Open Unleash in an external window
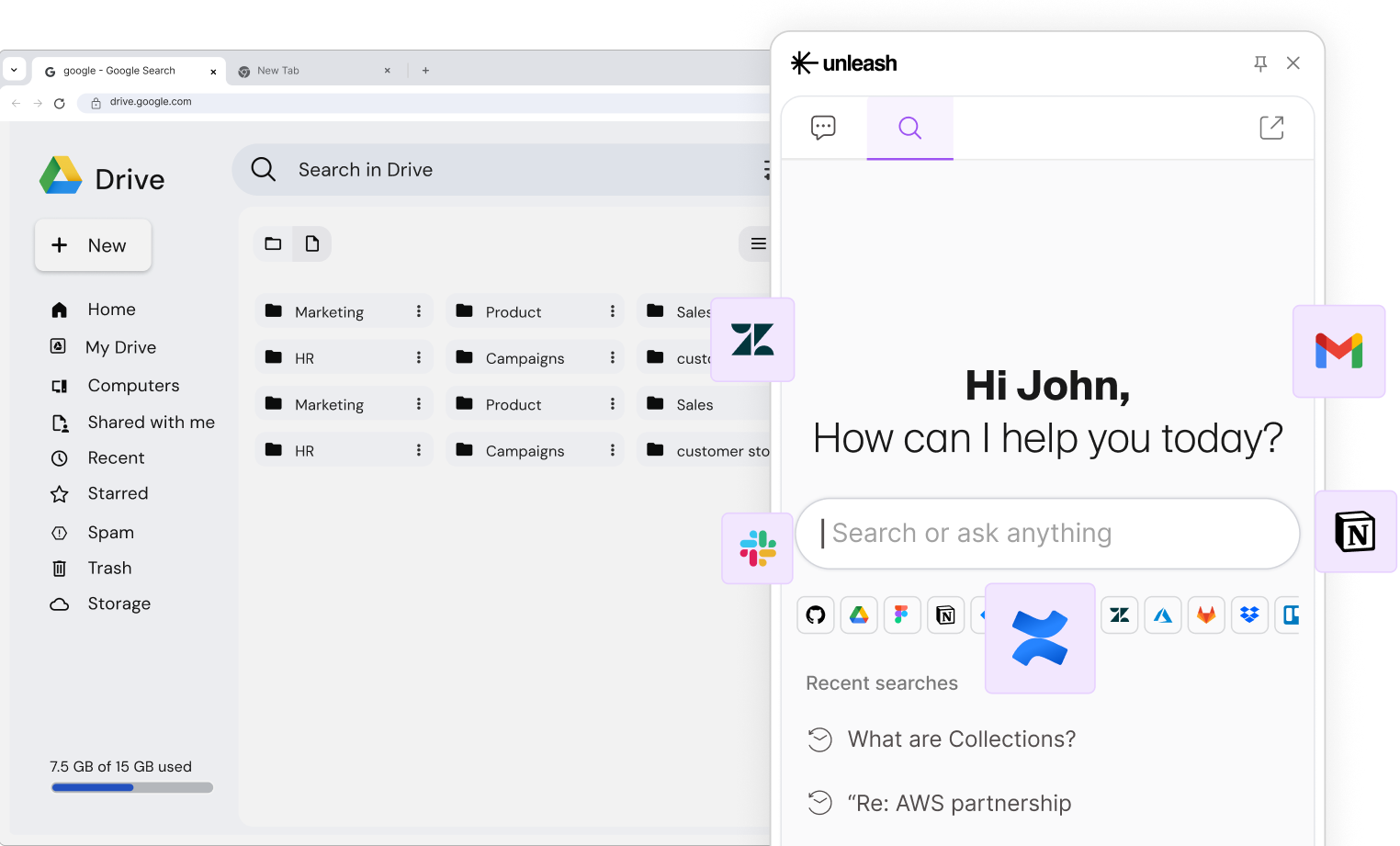 [1271, 128]
